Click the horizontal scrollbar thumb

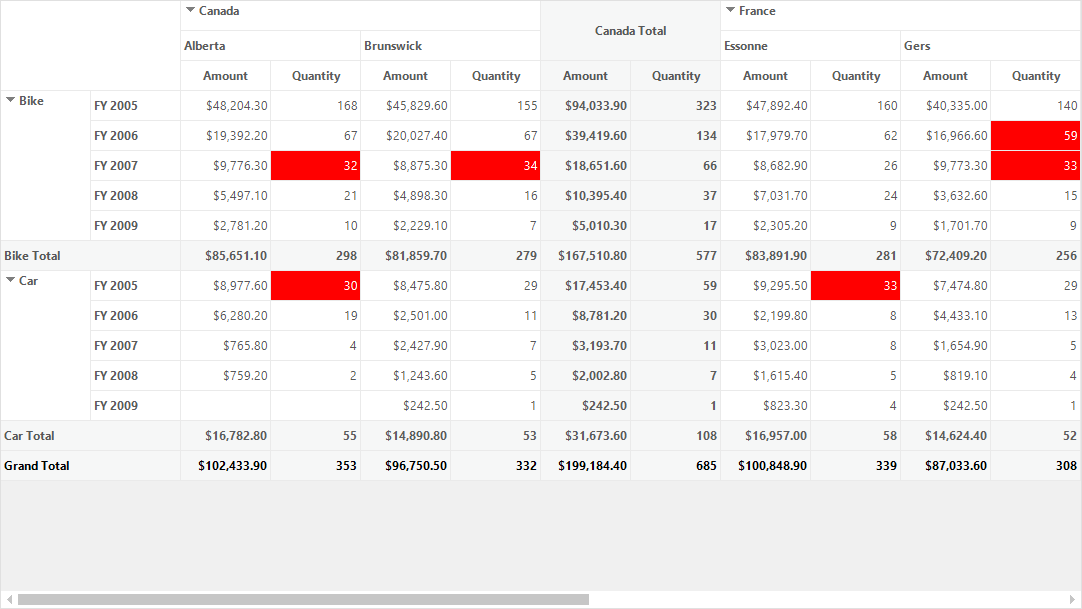click(x=303, y=599)
